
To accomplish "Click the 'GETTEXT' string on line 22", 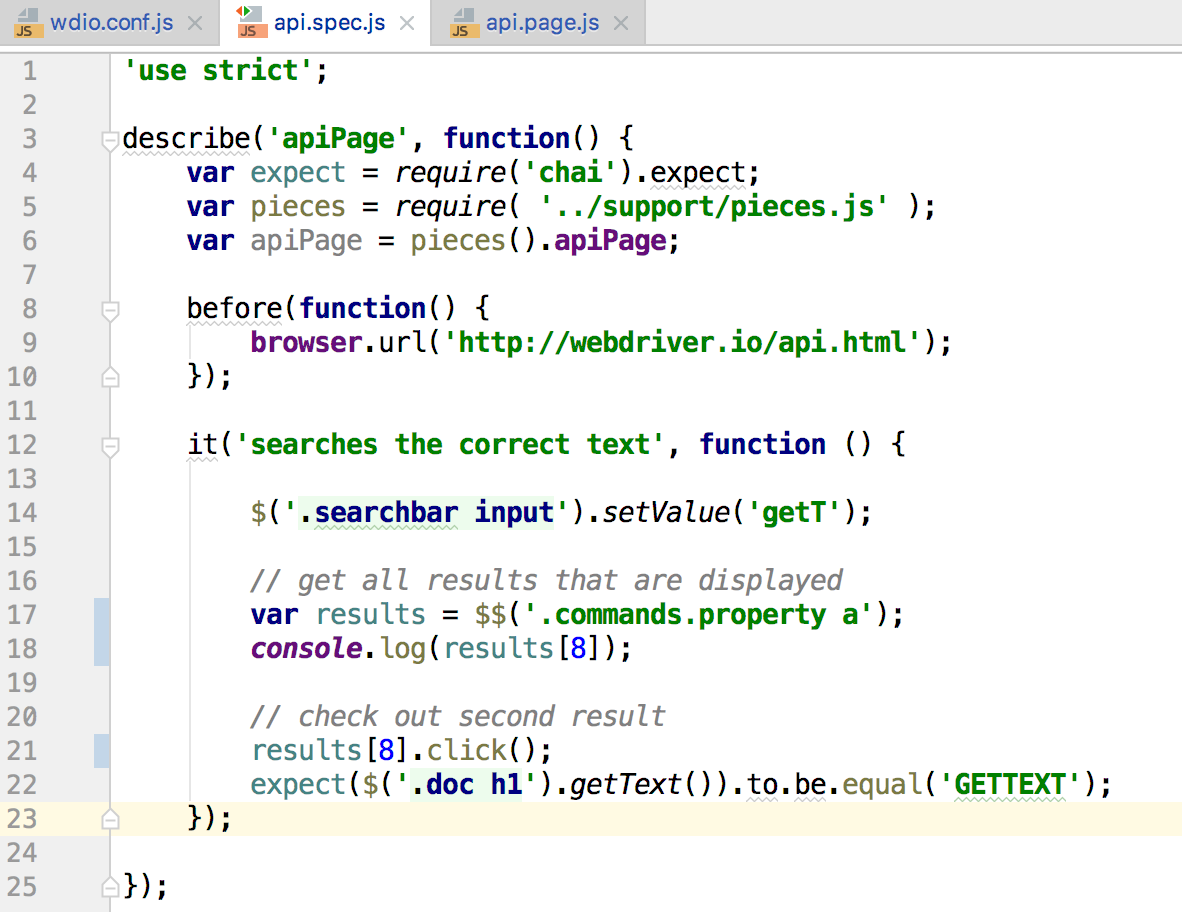I will tap(1009, 785).
